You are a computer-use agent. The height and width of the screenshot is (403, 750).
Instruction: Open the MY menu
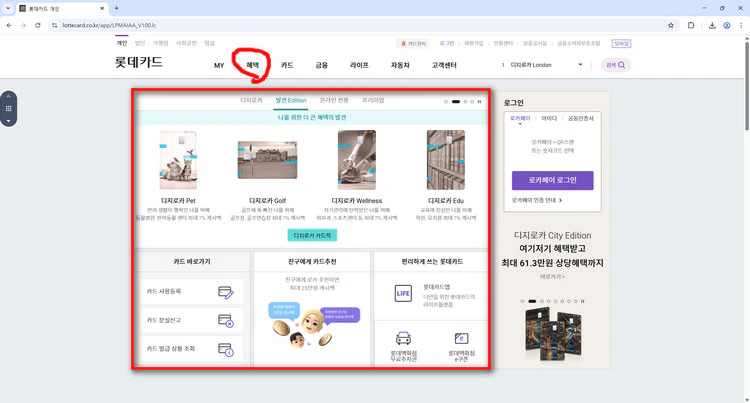[219, 65]
